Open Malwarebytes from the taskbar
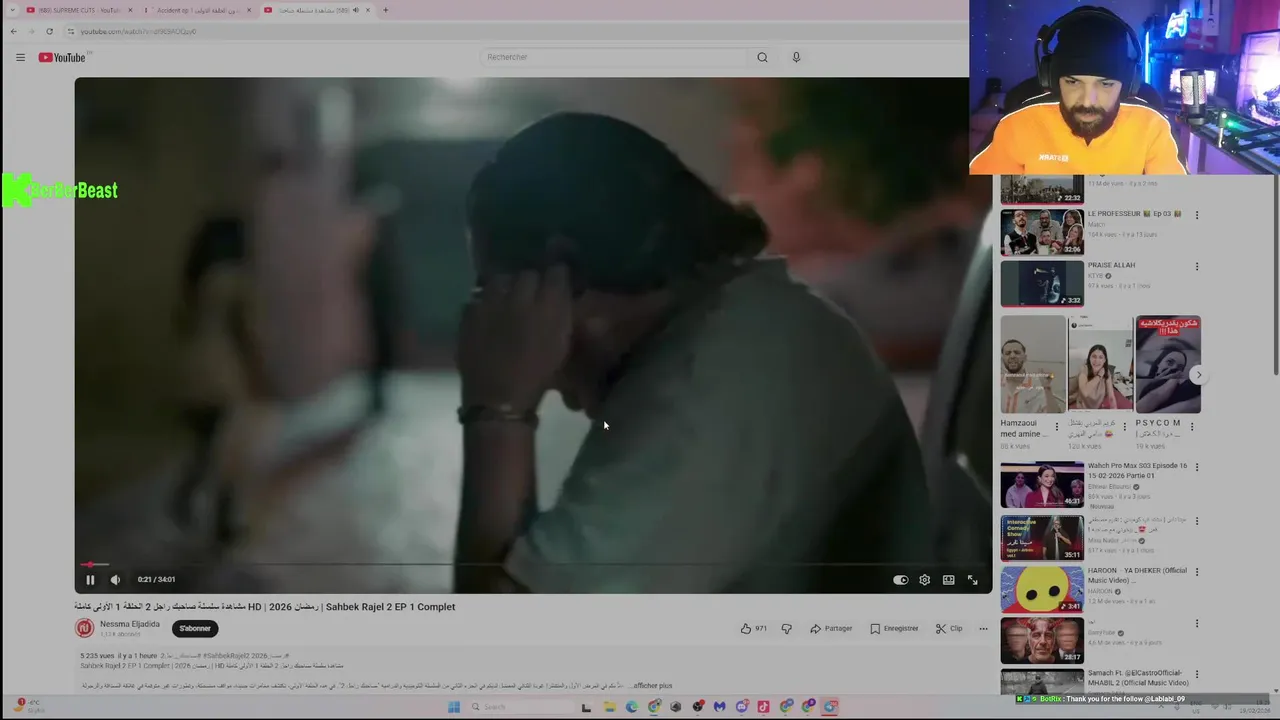 [x=720, y=707]
